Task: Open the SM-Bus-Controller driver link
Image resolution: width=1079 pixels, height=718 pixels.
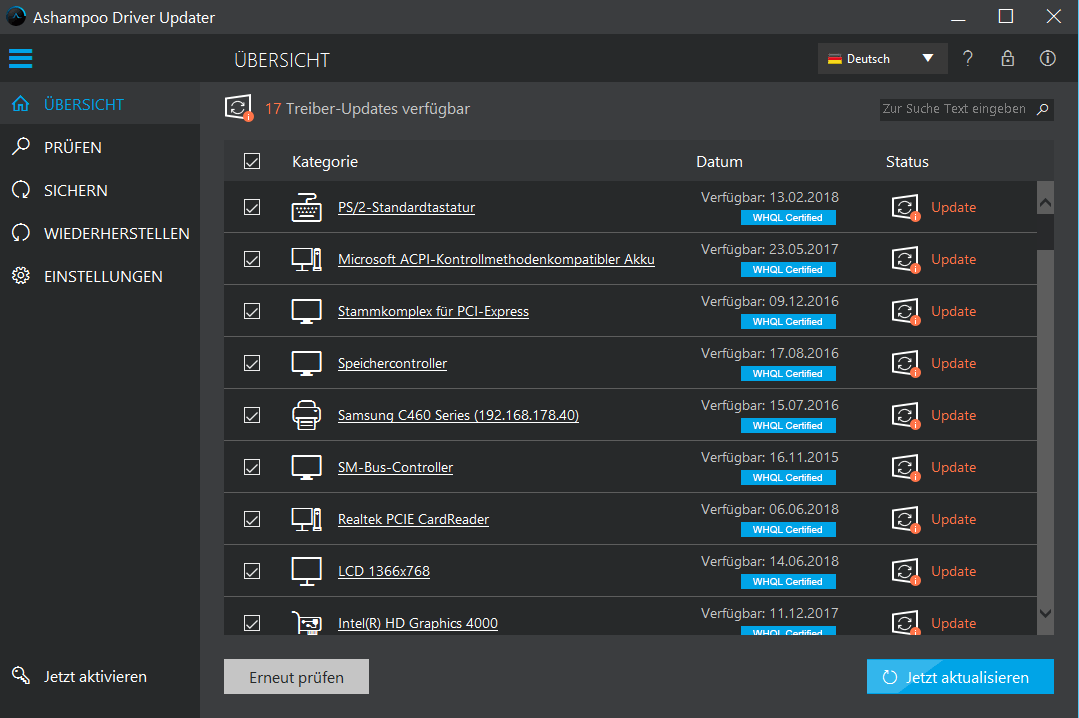Action: (395, 467)
